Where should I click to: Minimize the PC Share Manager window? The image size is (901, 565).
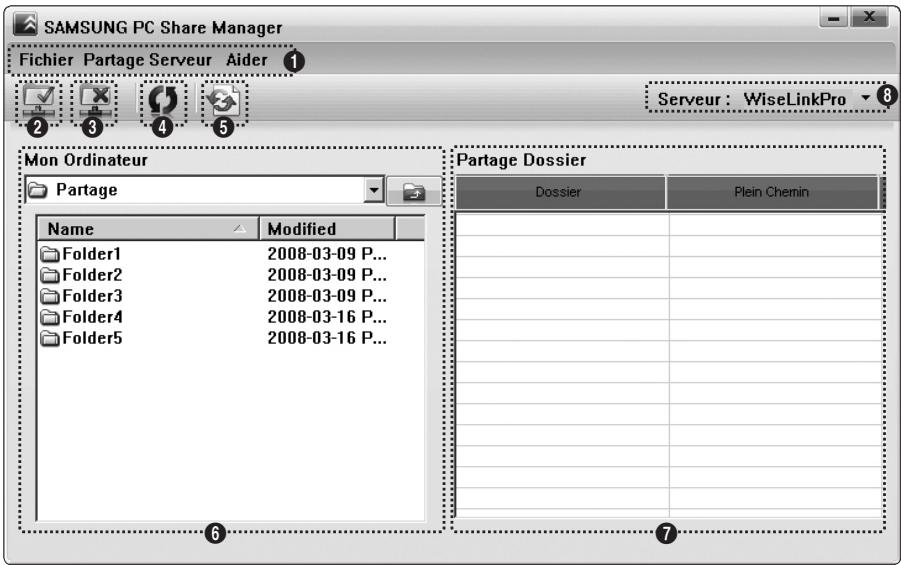(x=834, y=18)
